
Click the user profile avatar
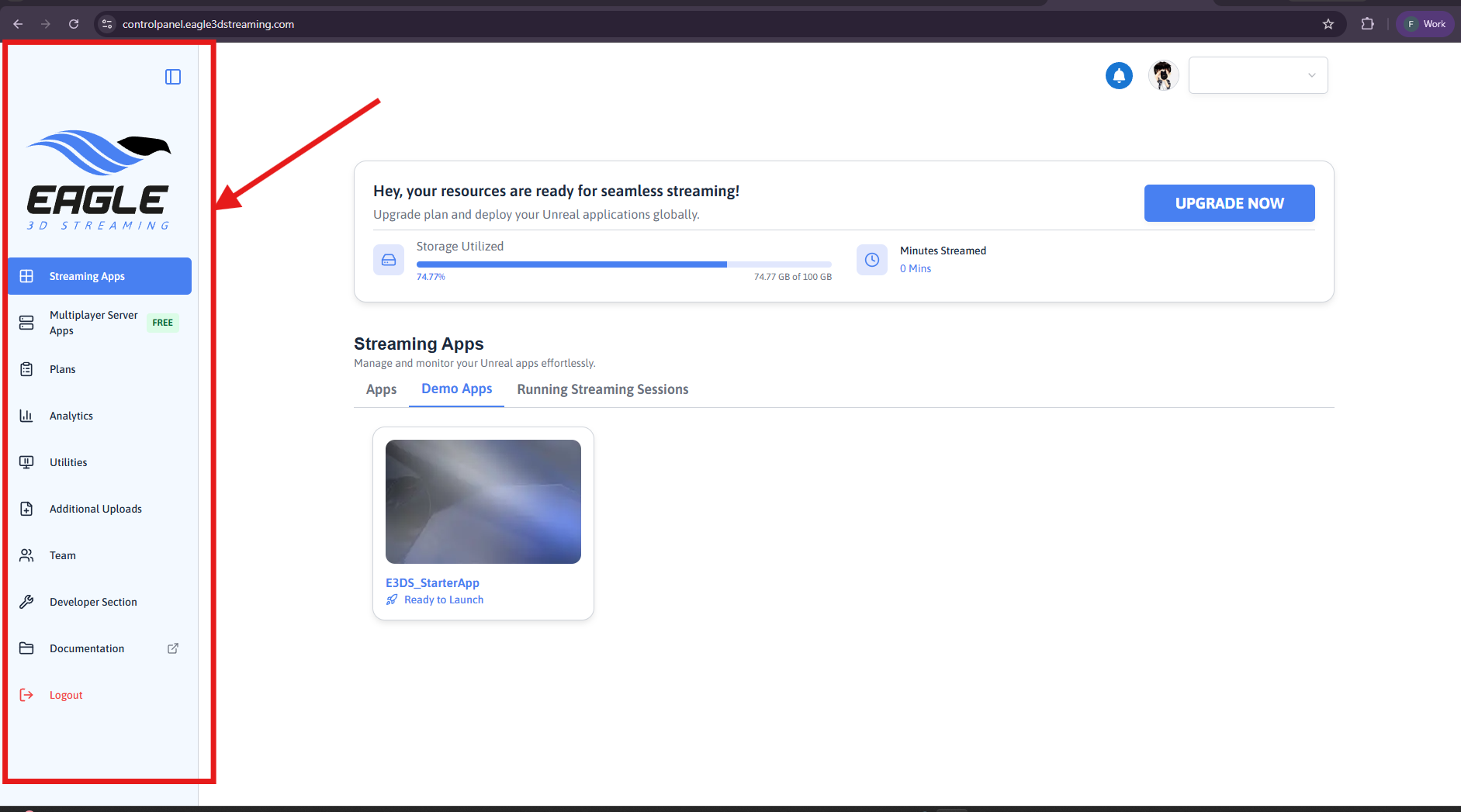coord(1163,75)
